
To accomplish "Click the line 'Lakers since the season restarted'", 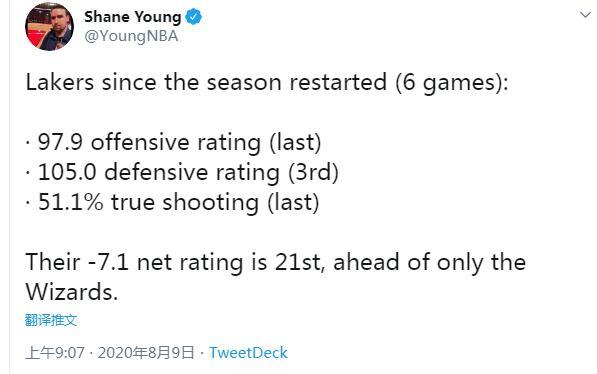I will (267, 83).
